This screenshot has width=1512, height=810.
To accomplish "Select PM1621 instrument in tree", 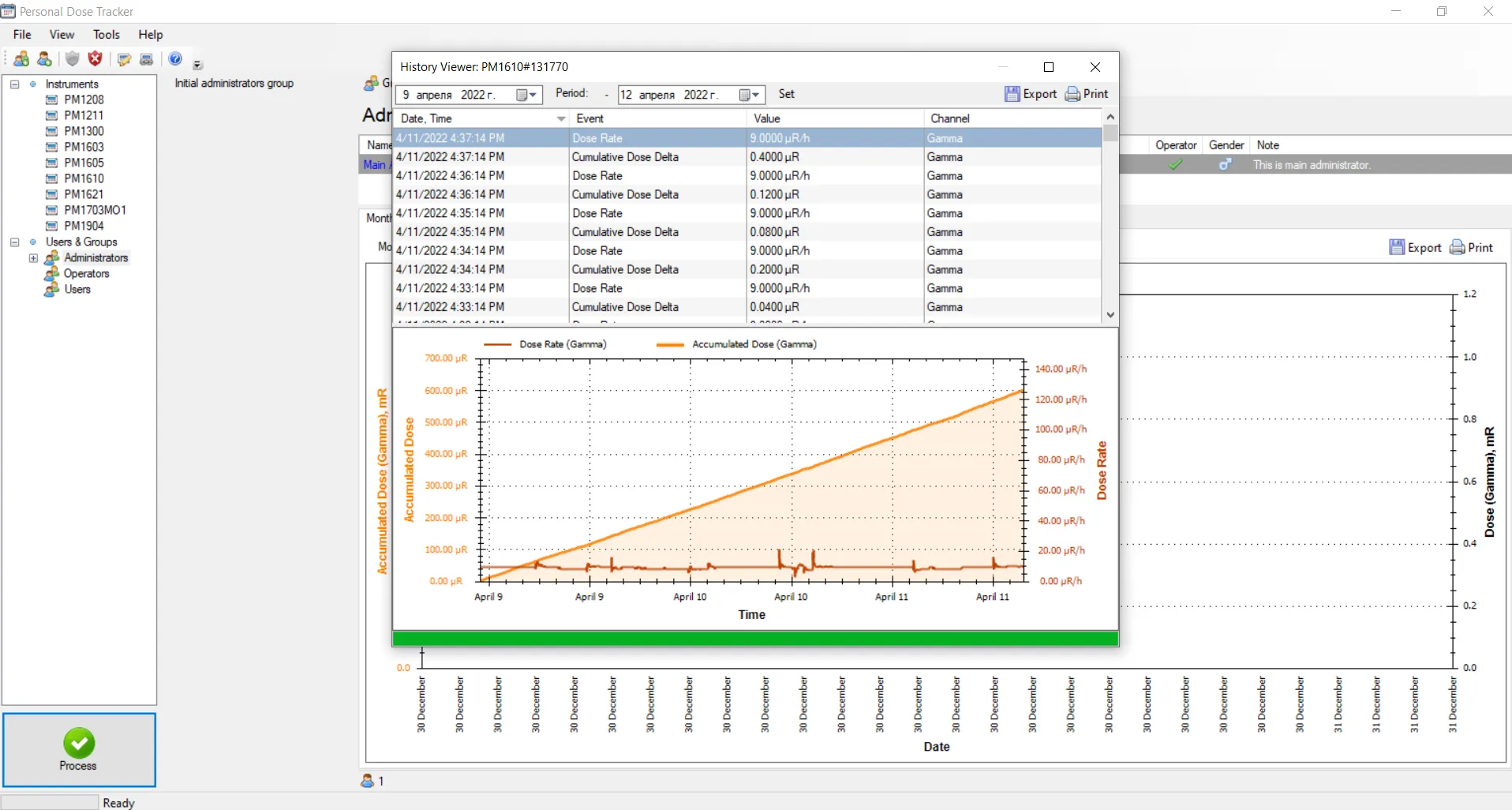I will click(x=84, y=194).
